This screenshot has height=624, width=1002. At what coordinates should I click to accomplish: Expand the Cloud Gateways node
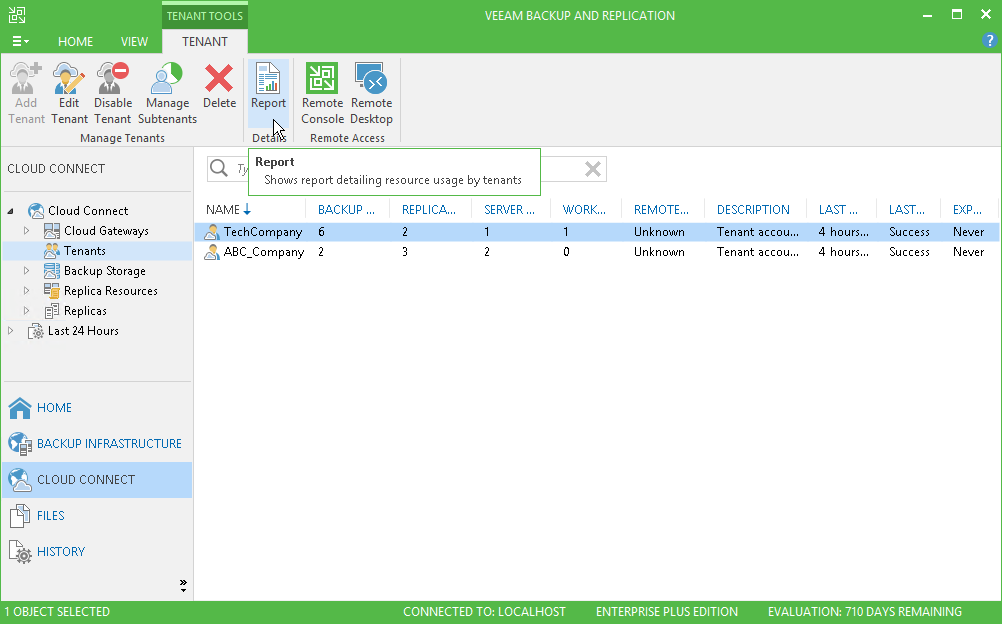[x=26, y=231]
